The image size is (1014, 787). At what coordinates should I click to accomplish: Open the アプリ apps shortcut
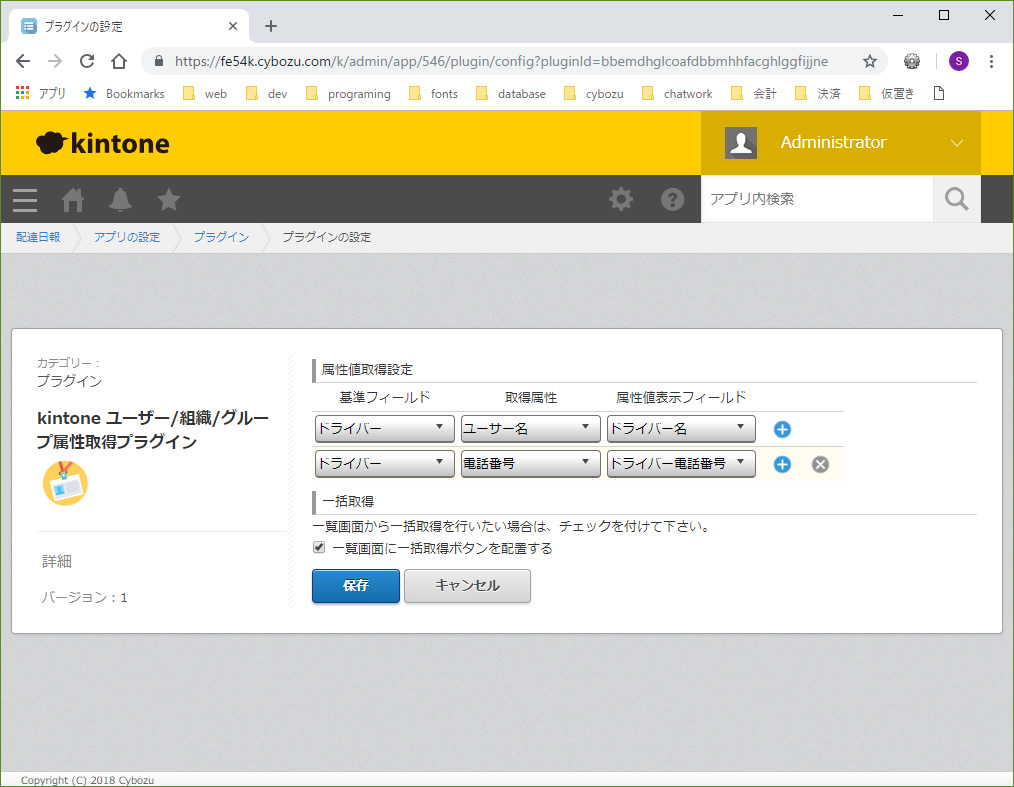point(41,94)
